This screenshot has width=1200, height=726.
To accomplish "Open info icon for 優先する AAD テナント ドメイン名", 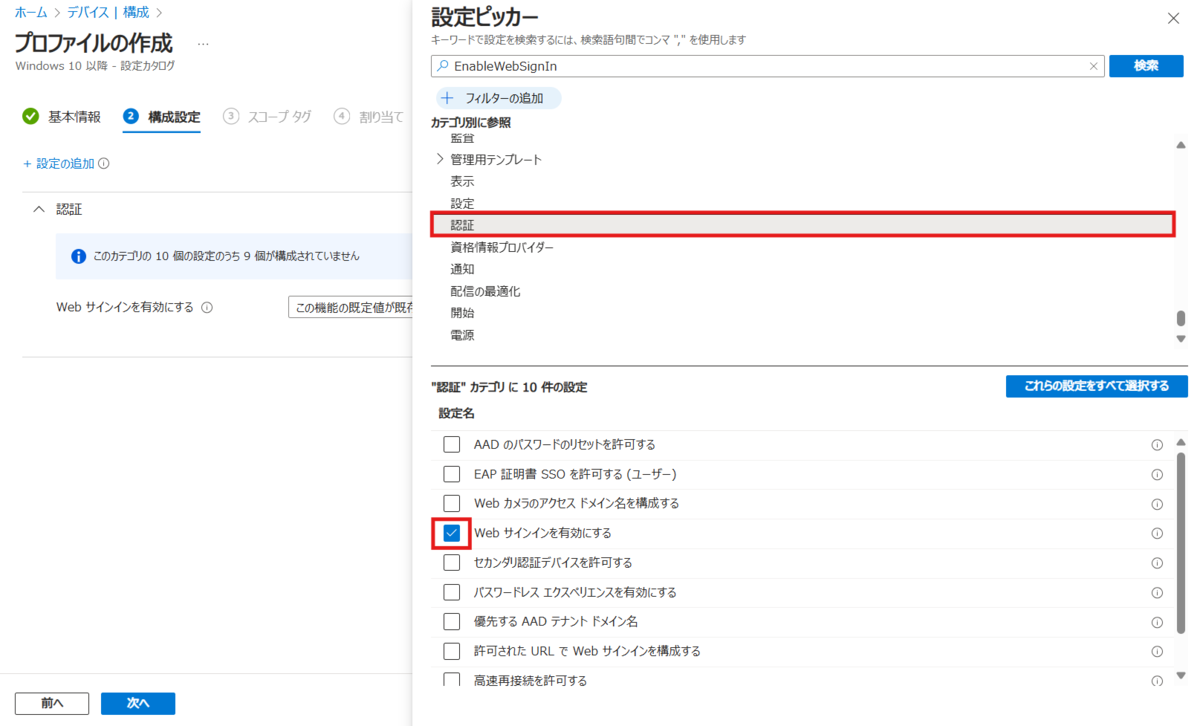I will (x=1157, y=622).
